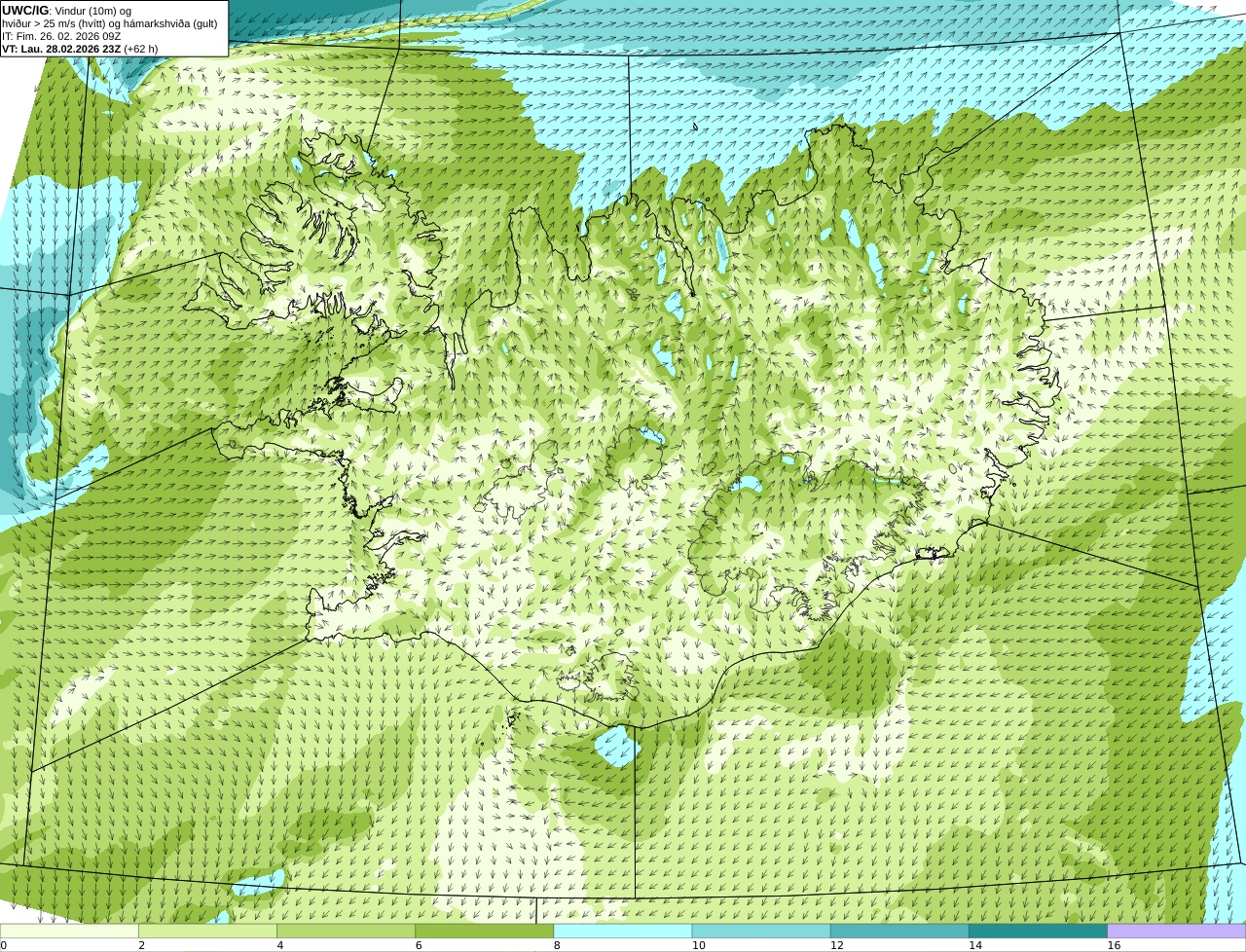Click the '4' scale label

pos(280,945)
